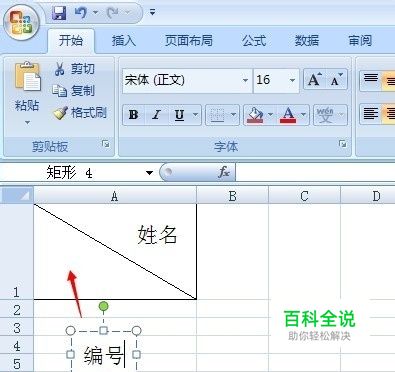Customize the Quick Access Toolbar
This screenshot has width=395, height=372.
152,13
